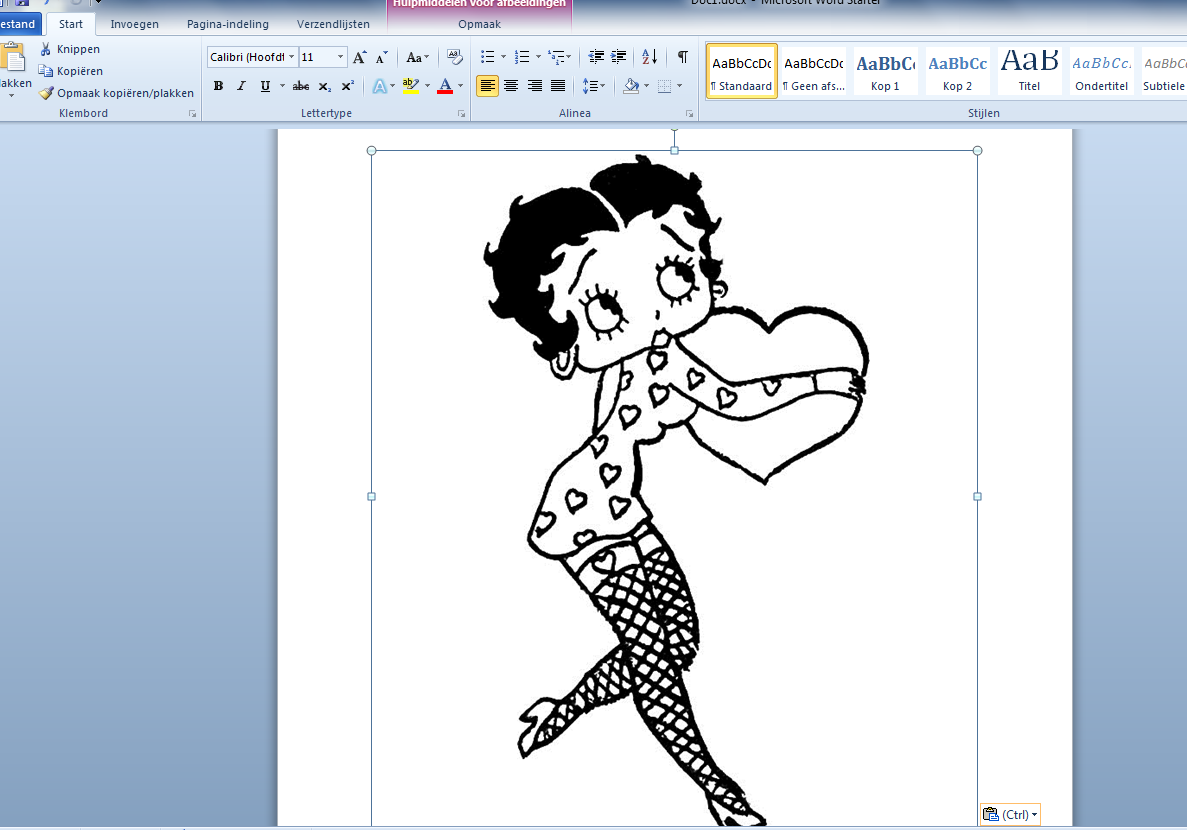Toggle italic formatting
This screenshot has height=830, width=1187.
(241, 86)
